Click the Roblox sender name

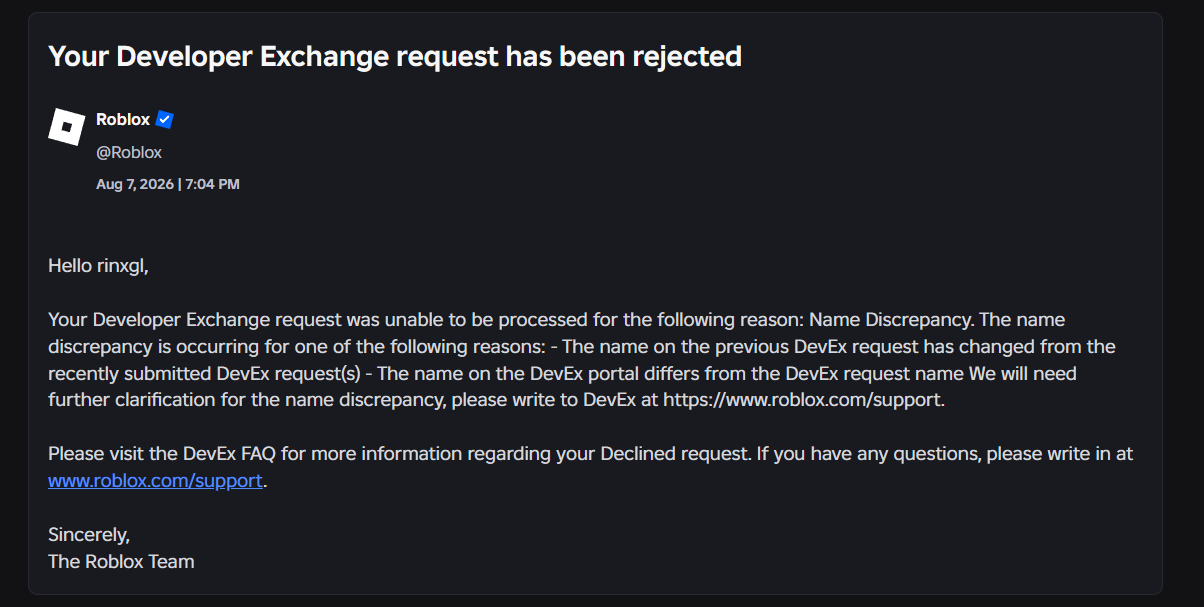coord(123,119)
